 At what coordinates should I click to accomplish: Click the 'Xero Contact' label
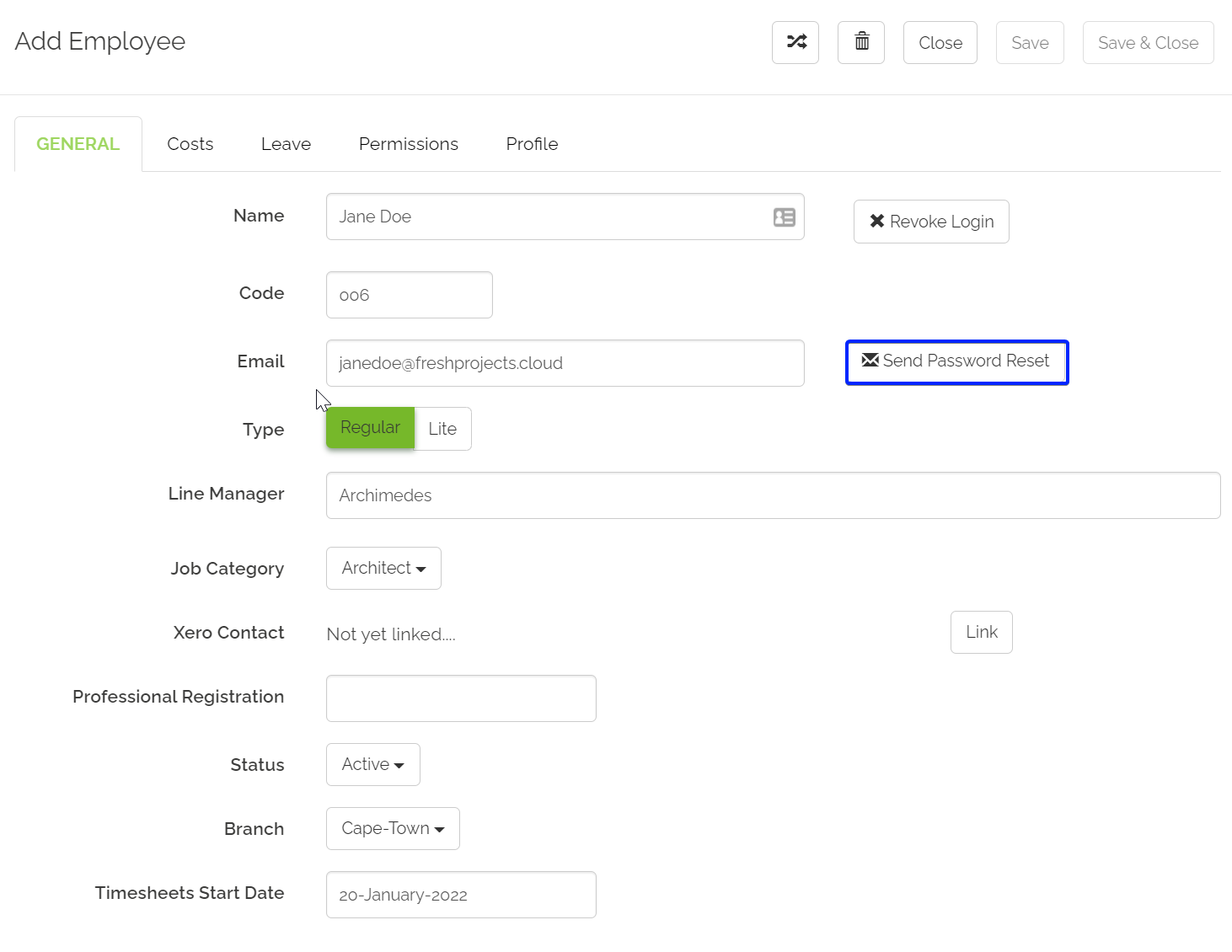(x=228, y=633)
